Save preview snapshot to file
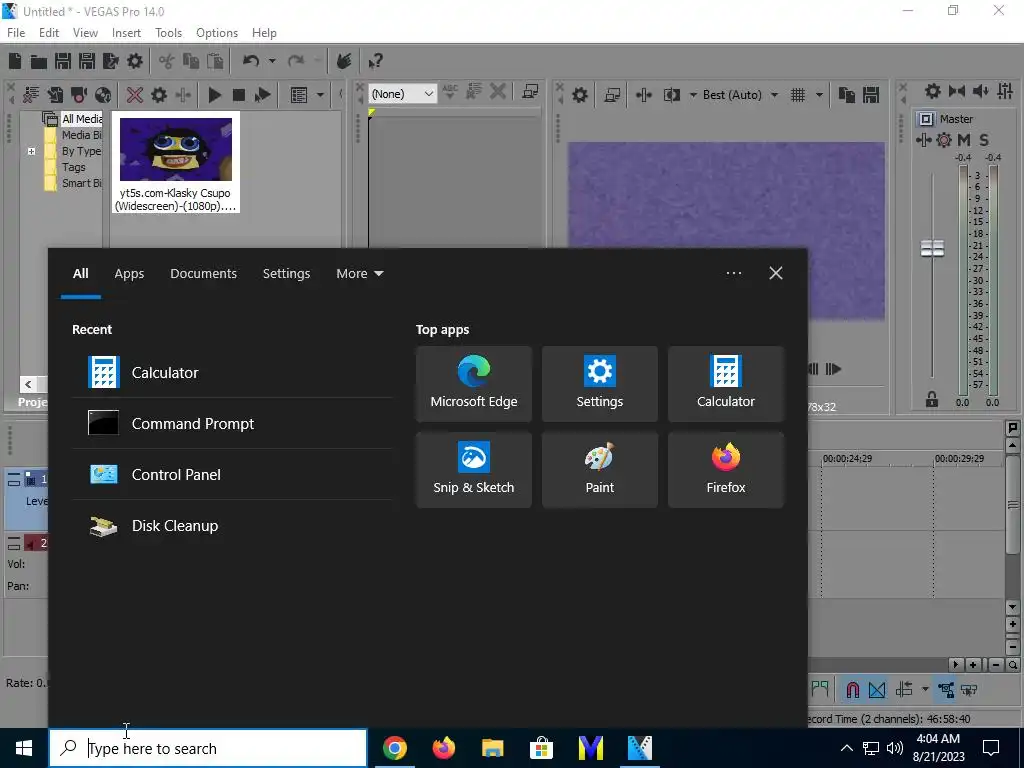Screen dimensions: 1024x768 (871, 95)
